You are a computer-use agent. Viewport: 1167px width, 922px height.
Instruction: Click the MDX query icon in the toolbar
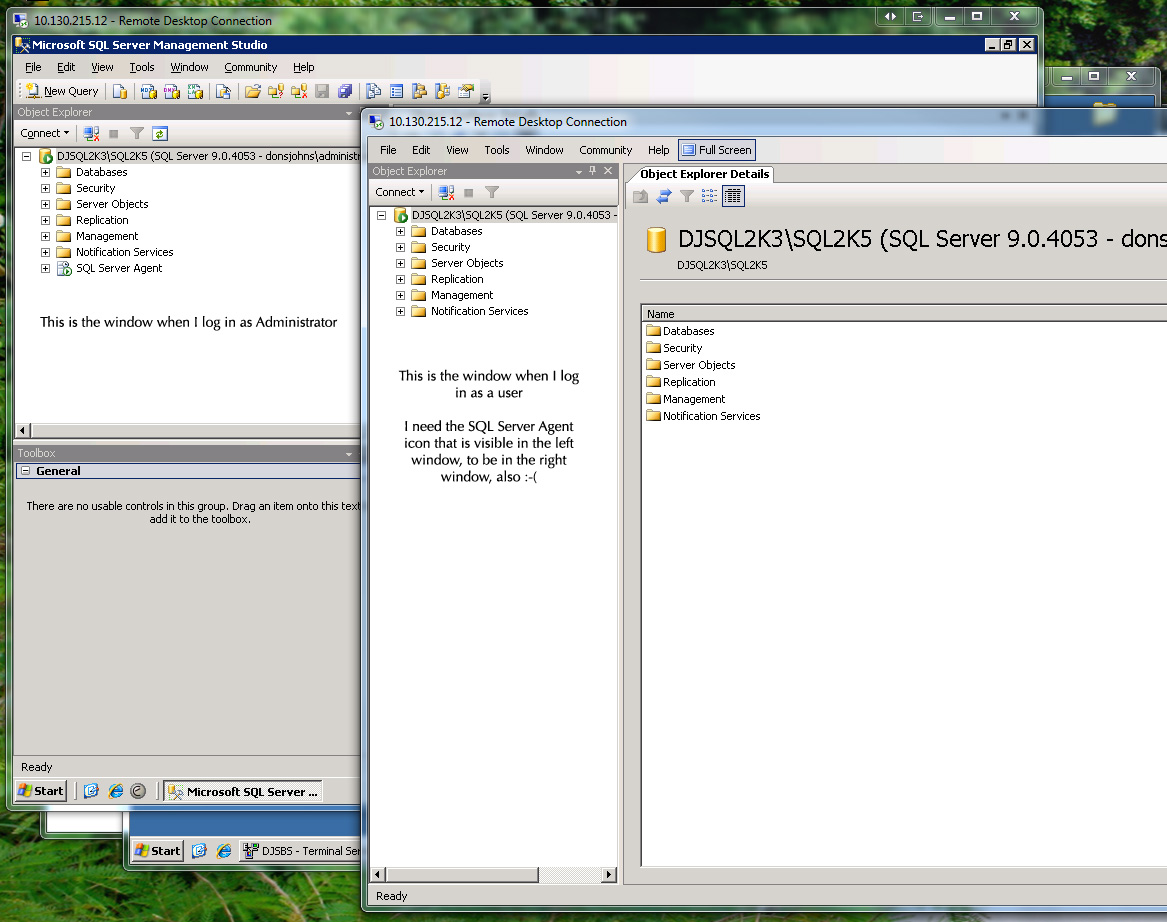[148, 91]
